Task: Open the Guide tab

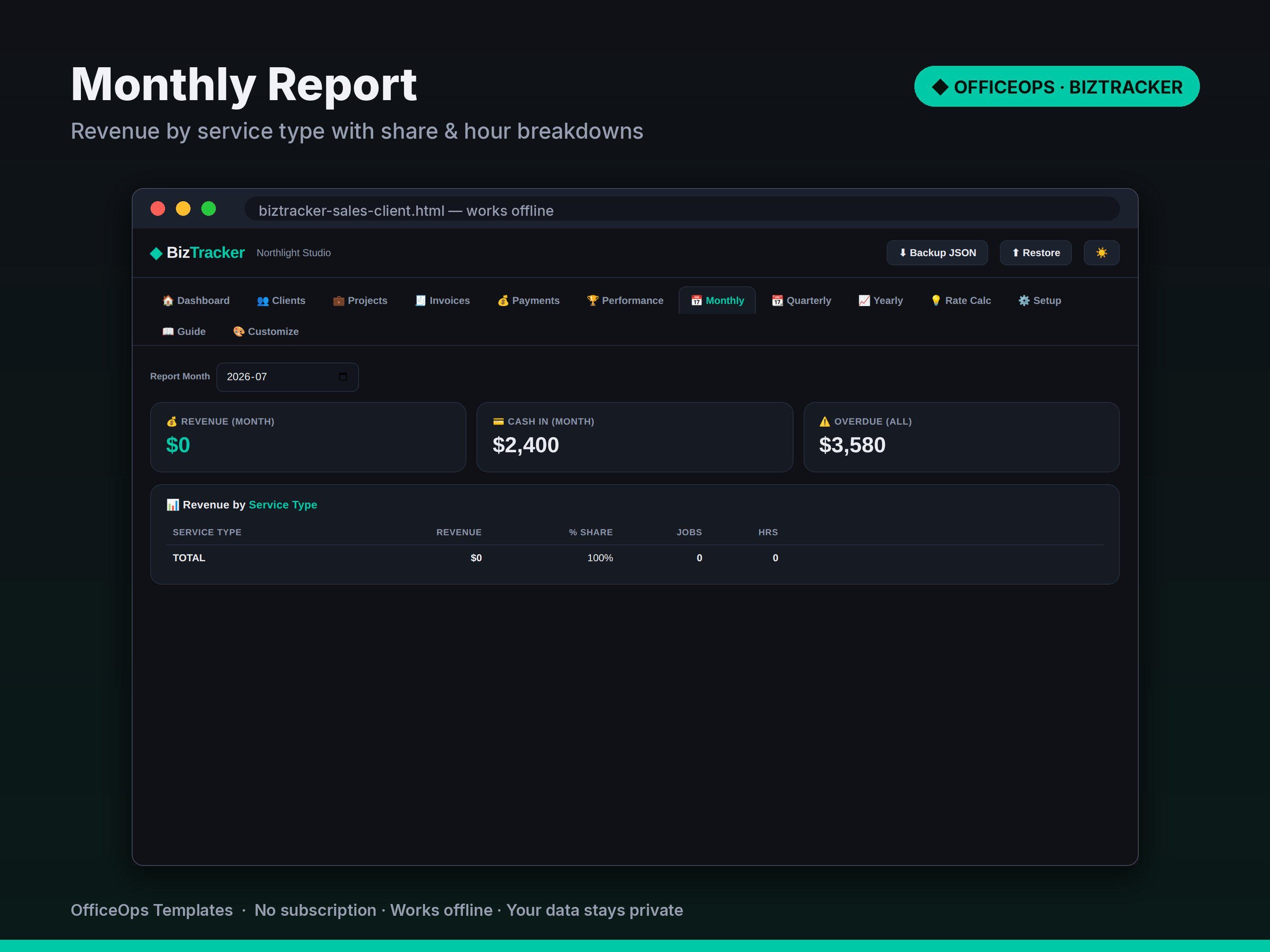Action: tap(184, 331)
